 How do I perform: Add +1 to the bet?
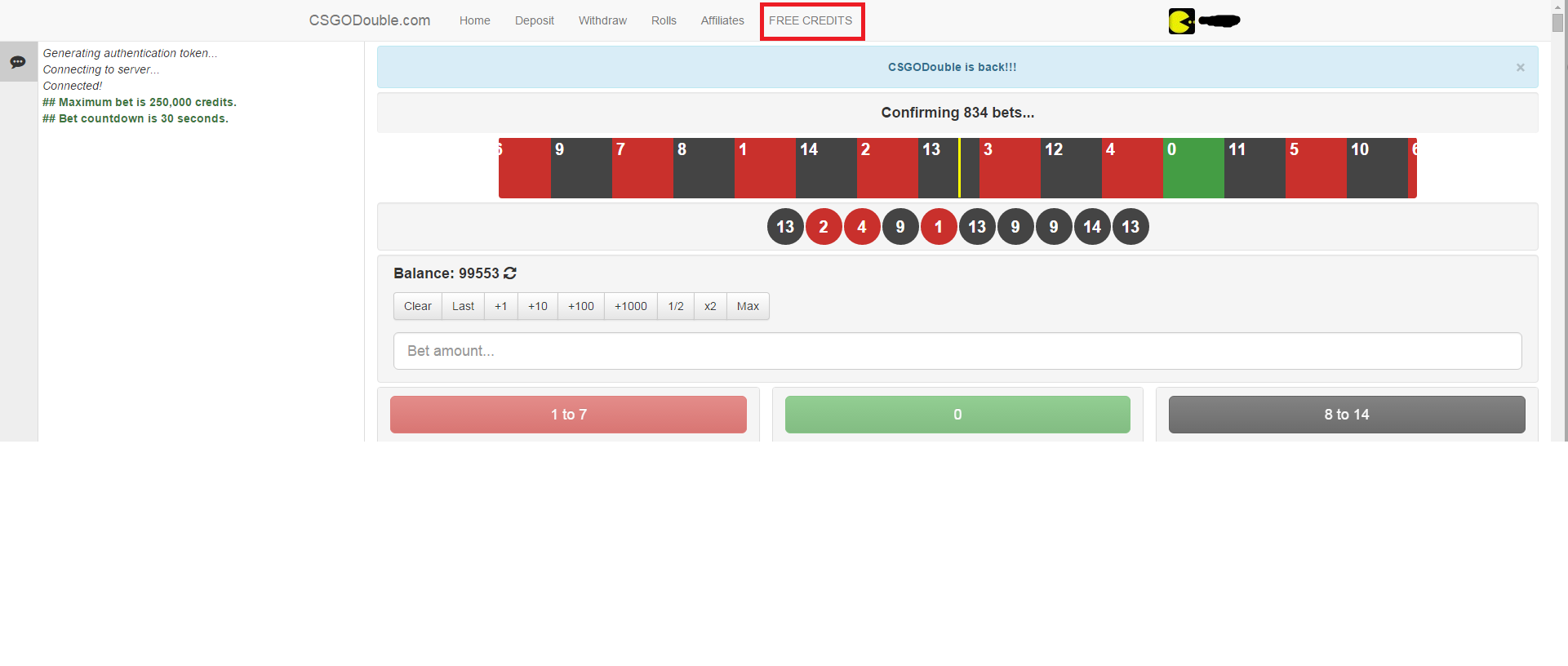pyautogui.click(x=501, y=306)
